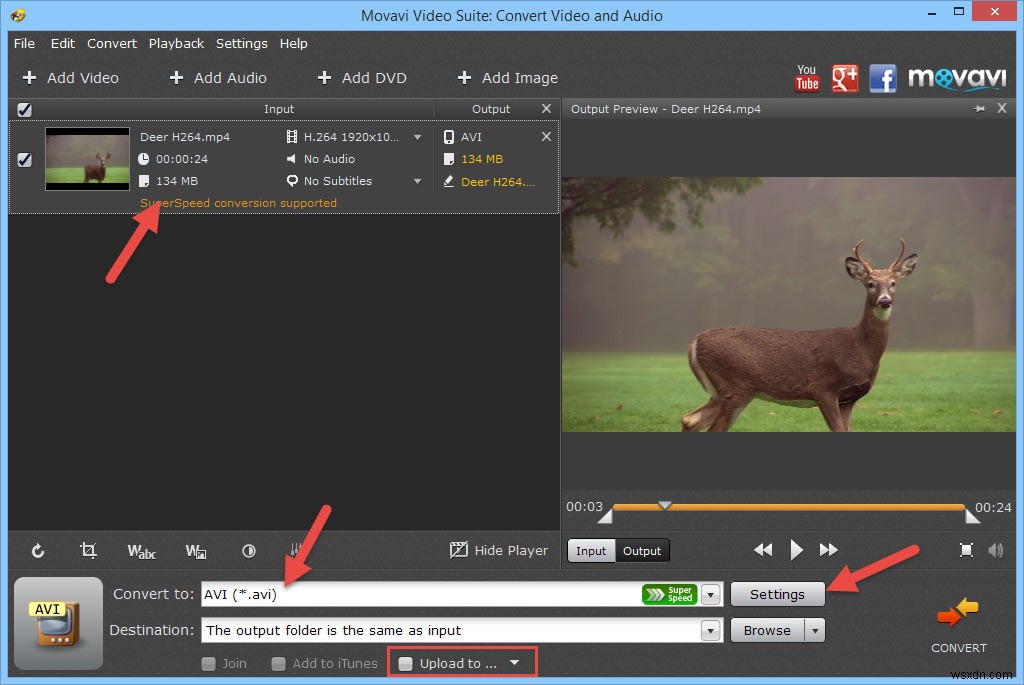Open the Convert to format dropdown
The width and height of the screenshot is (1024, 685).
point(710,594)
